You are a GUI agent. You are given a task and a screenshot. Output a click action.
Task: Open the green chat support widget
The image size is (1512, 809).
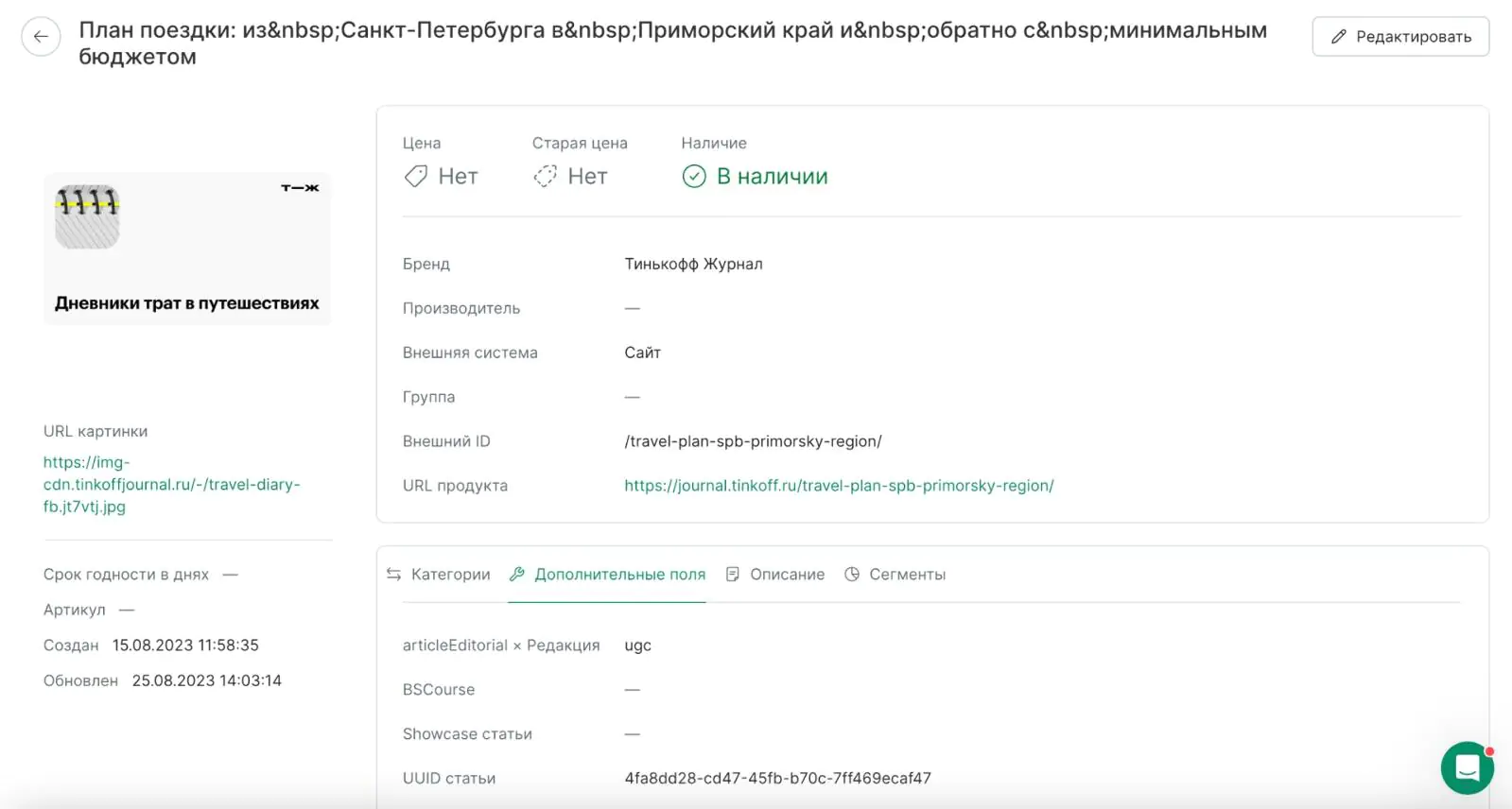pos(1467,767)
